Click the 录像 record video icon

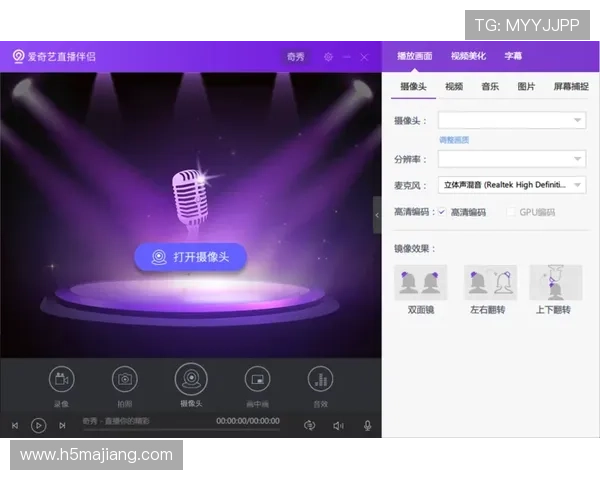tap(61, 379)
